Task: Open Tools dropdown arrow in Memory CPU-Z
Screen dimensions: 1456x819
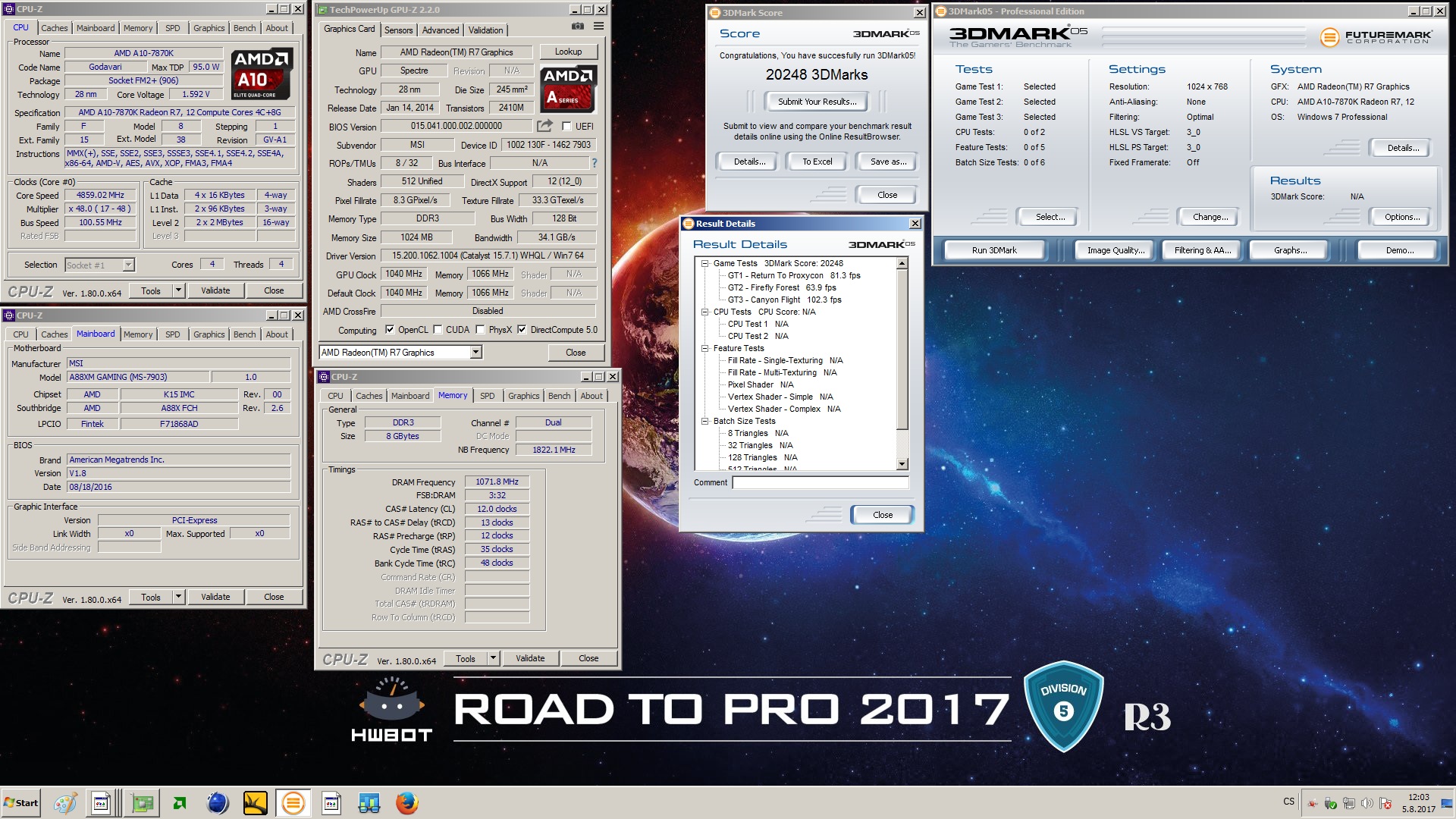Action: (493, 658)
